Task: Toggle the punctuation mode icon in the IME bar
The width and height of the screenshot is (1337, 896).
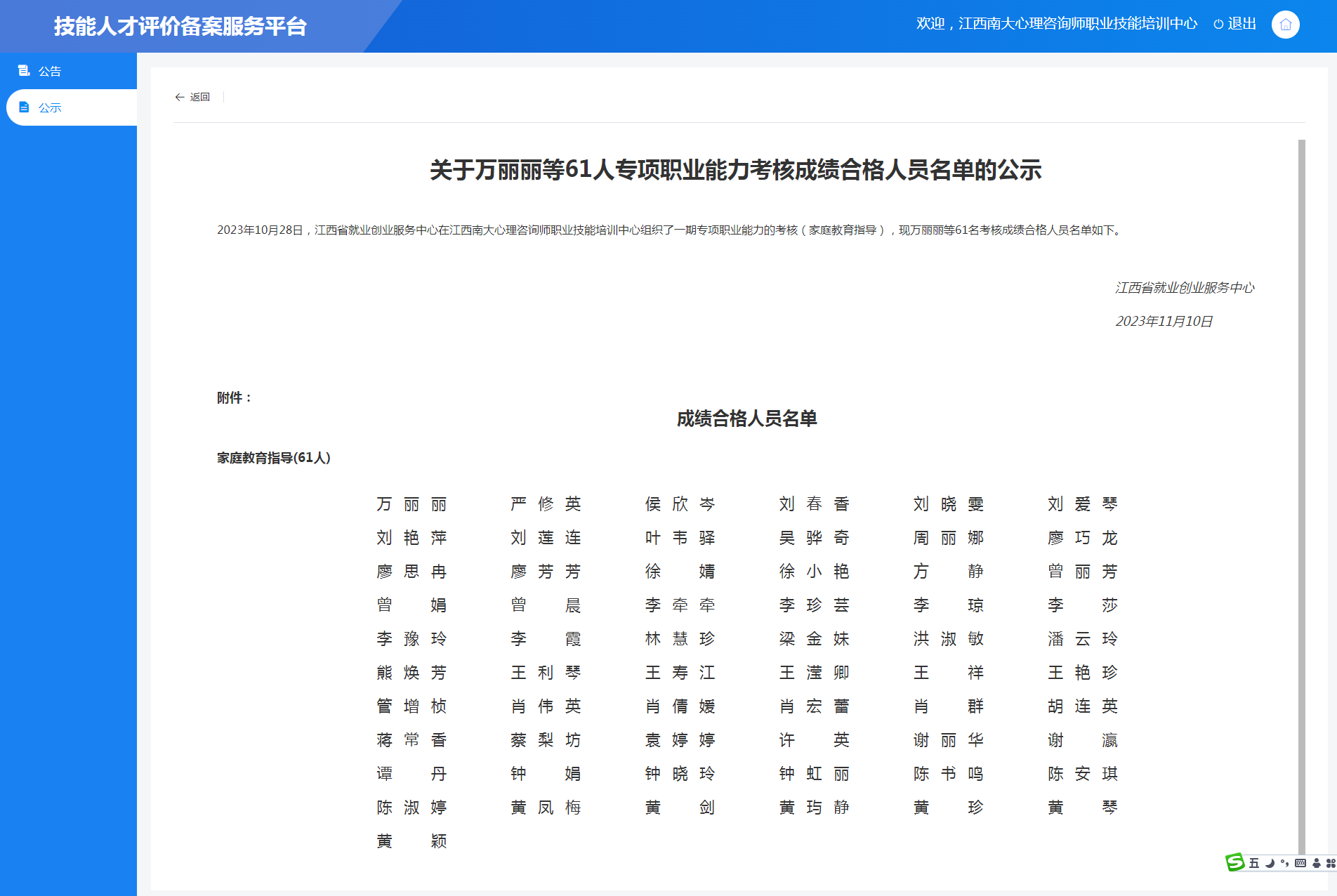Action: click(1284, 863)
